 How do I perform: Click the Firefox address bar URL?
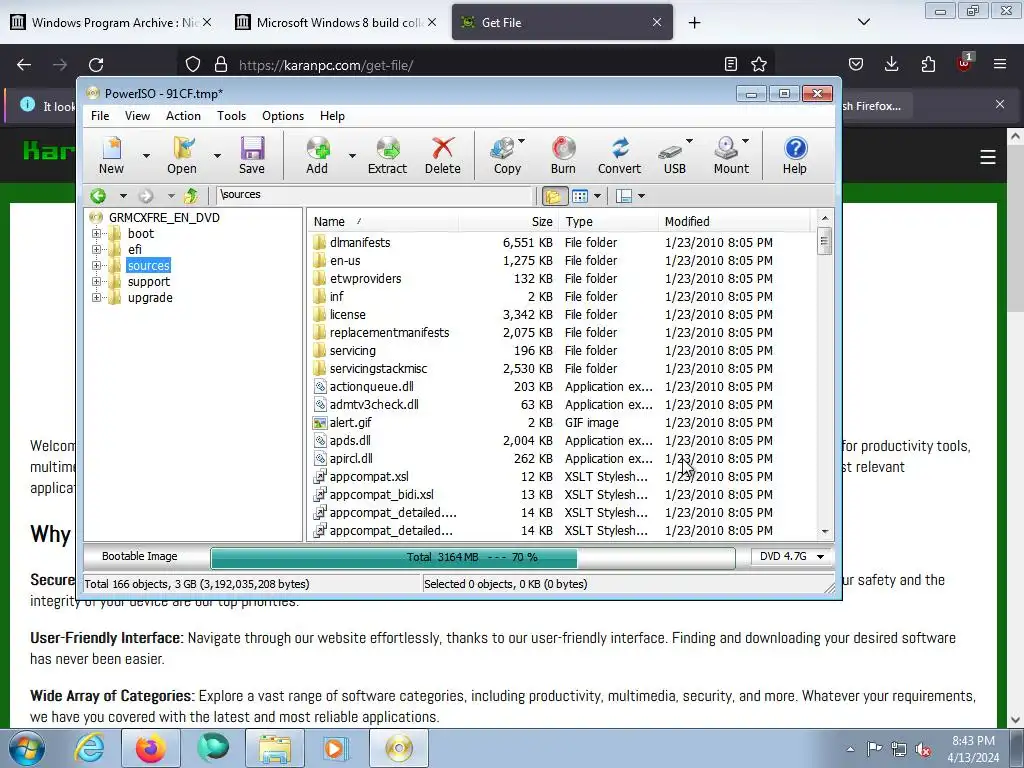[326, 65]
